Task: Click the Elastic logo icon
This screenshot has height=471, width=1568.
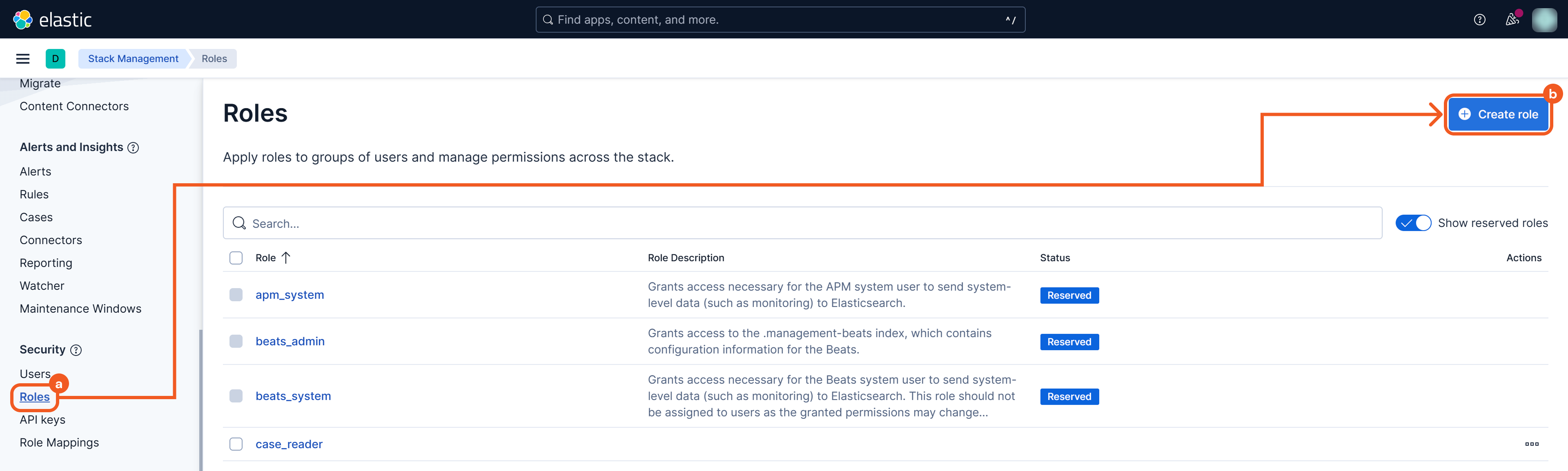Action: (x=22, y=20)
